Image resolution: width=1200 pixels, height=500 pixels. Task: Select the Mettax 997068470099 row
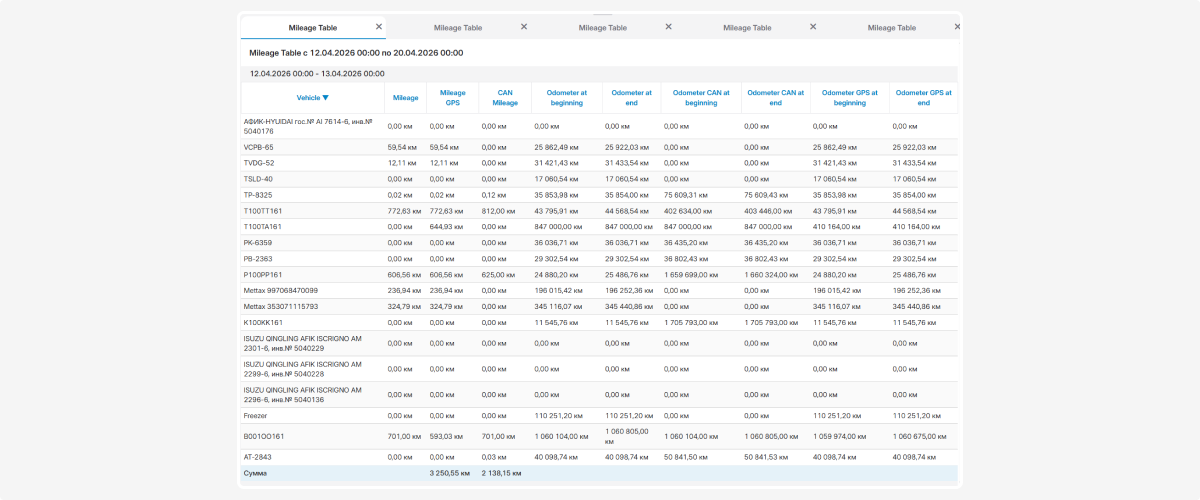click(599, 291)
